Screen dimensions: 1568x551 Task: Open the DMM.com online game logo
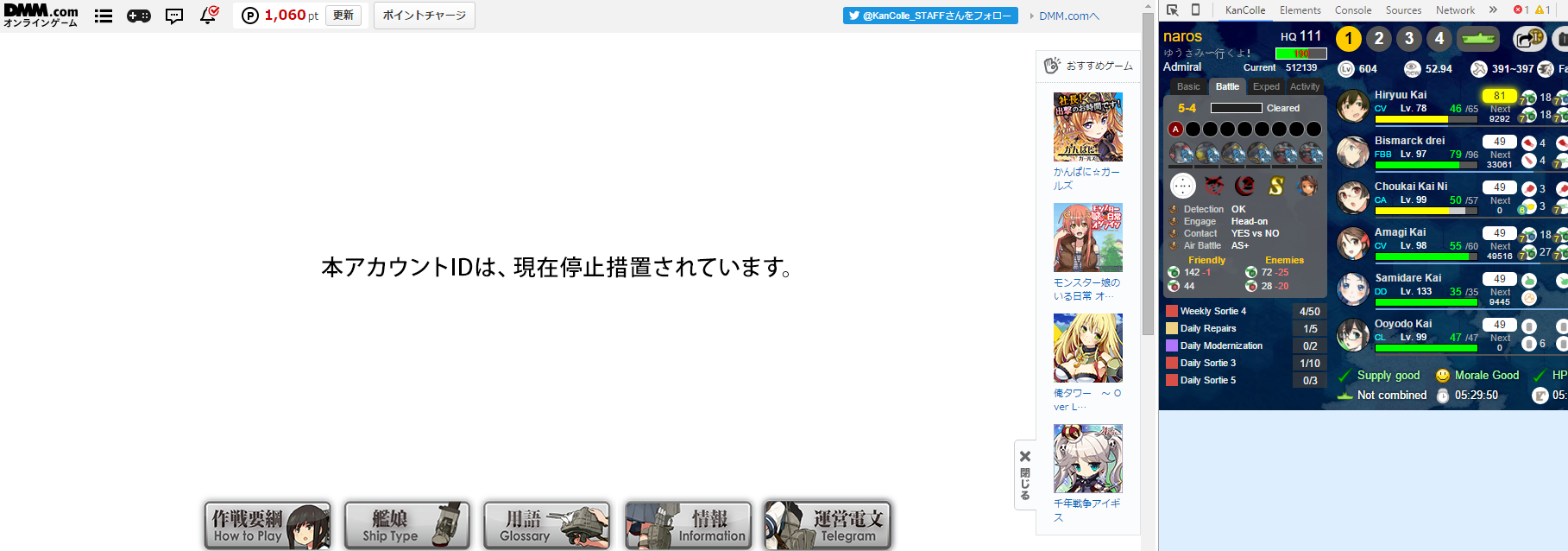pyautogui.click(x=41, y=16)
